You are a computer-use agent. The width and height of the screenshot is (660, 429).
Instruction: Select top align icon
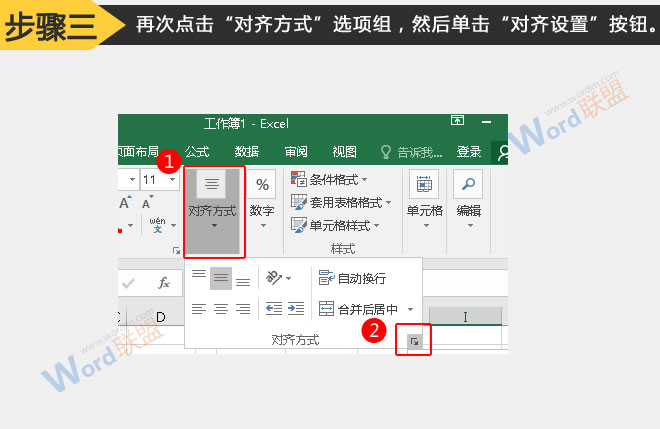(199, 277)
